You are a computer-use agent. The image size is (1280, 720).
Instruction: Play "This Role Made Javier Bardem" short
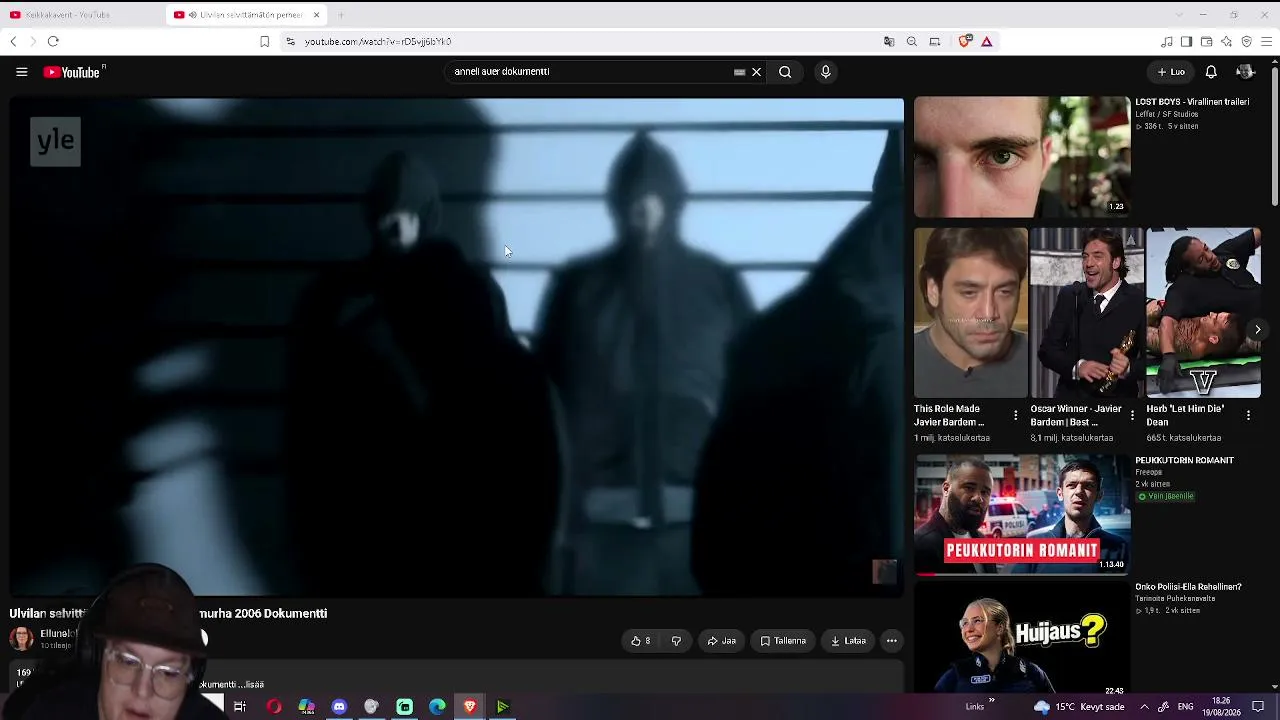tap(970, 313)
